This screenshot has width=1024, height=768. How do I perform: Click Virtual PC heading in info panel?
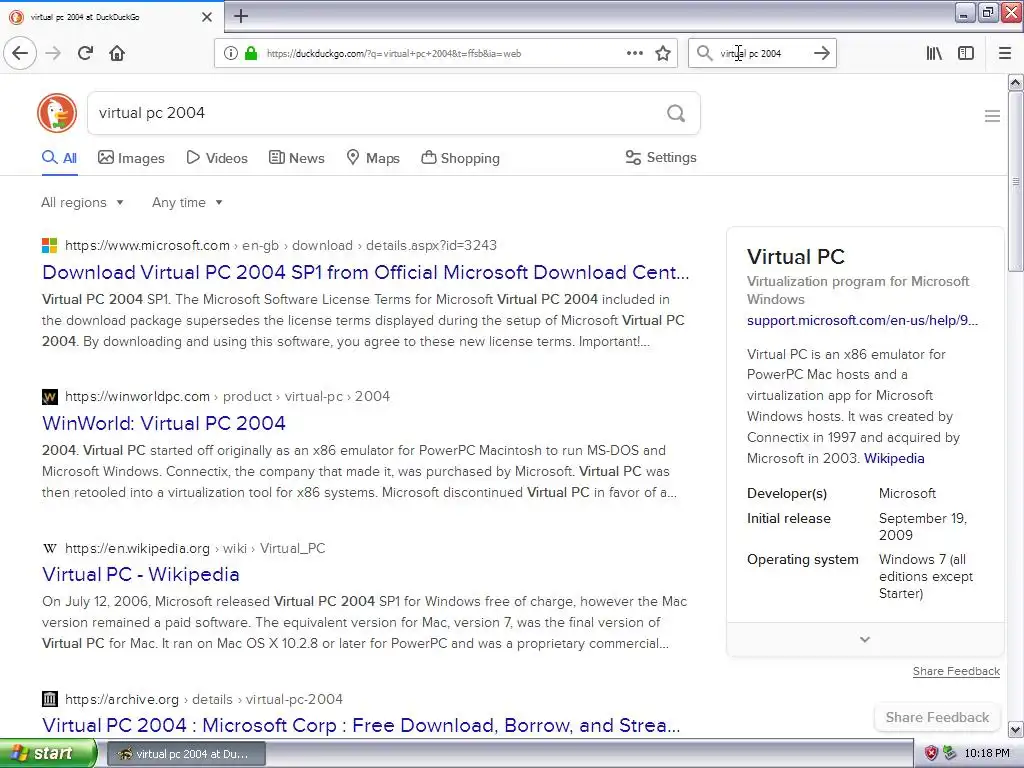[796, 257]
